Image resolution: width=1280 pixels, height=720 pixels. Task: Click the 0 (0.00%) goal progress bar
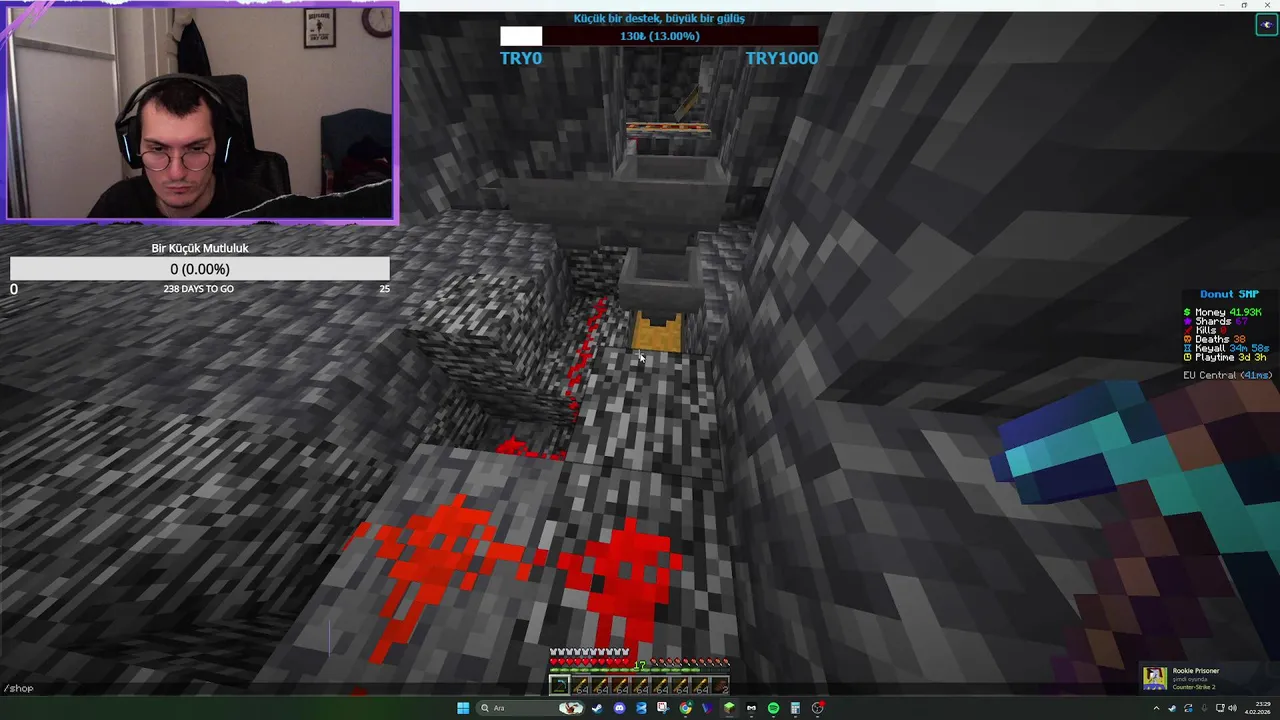coord(200,269)
